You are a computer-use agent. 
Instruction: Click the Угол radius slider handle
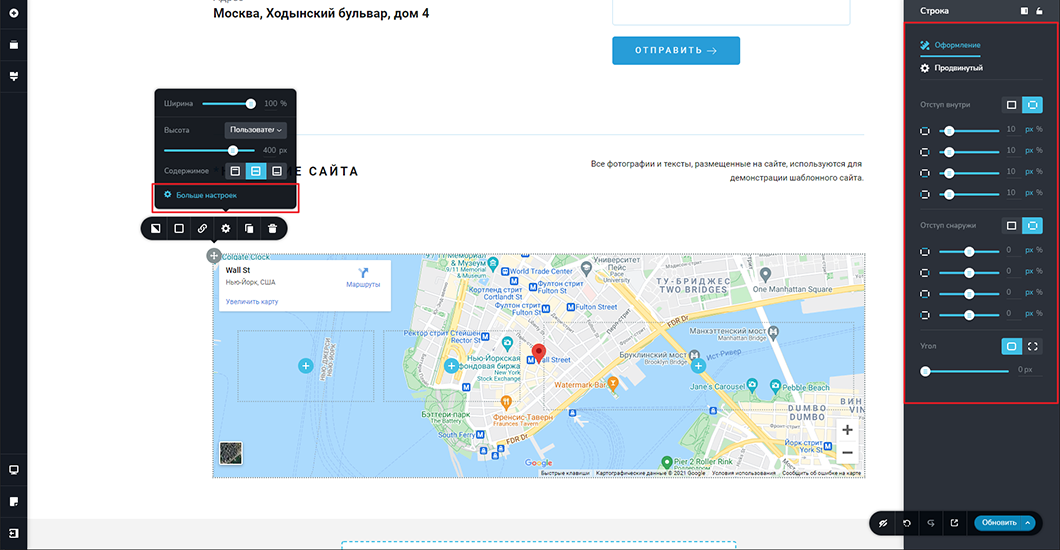tap(925, 371)
